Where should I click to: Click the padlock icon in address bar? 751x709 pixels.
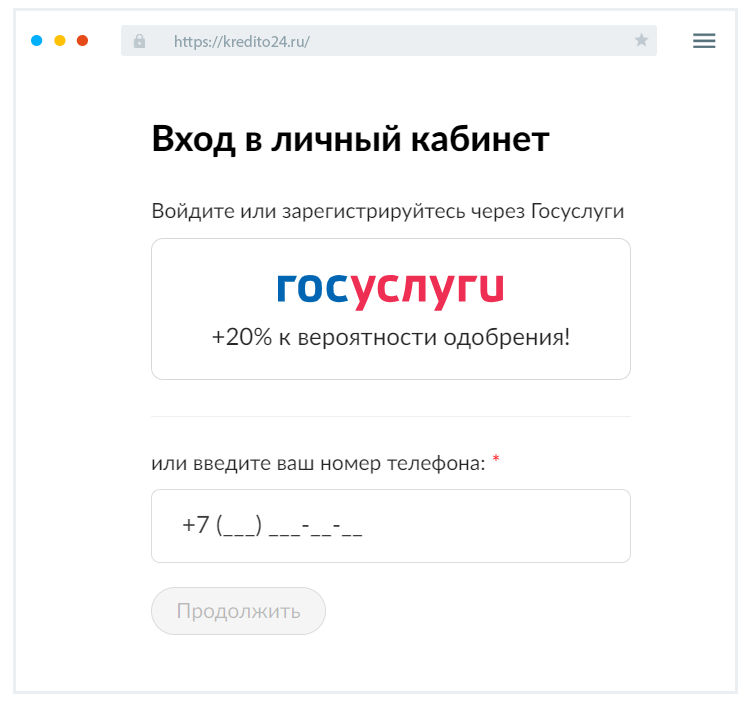139,41
